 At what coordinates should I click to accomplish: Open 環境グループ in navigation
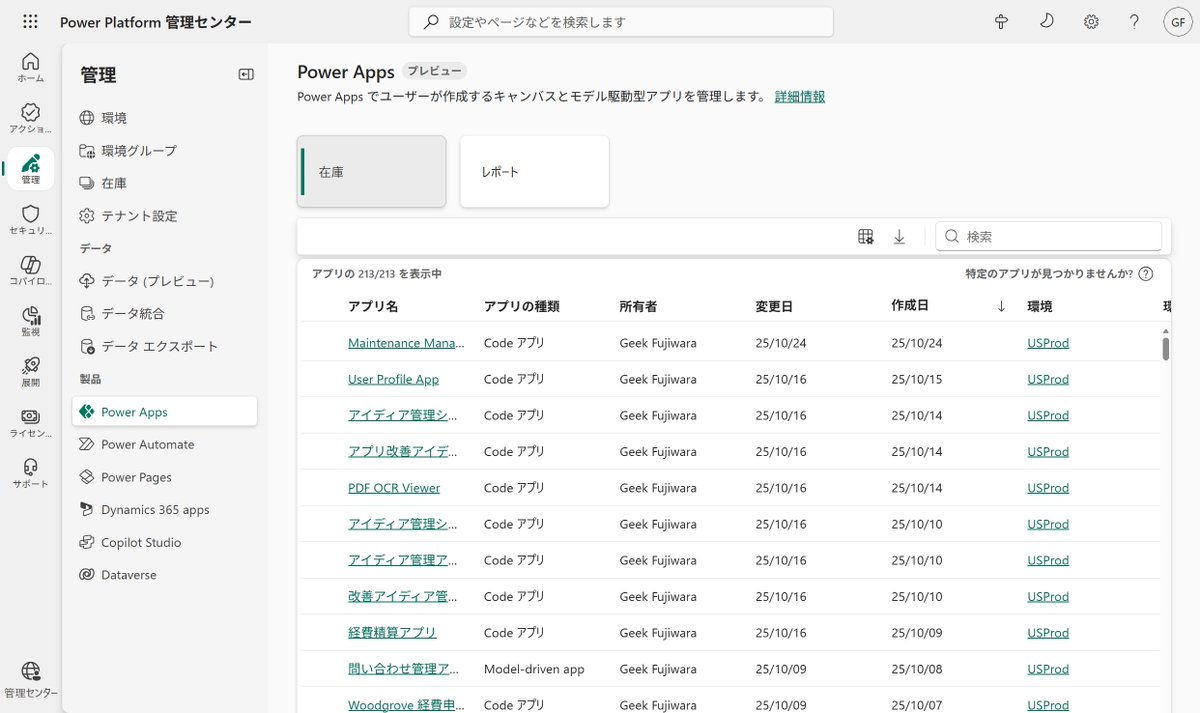pos(164,150)
